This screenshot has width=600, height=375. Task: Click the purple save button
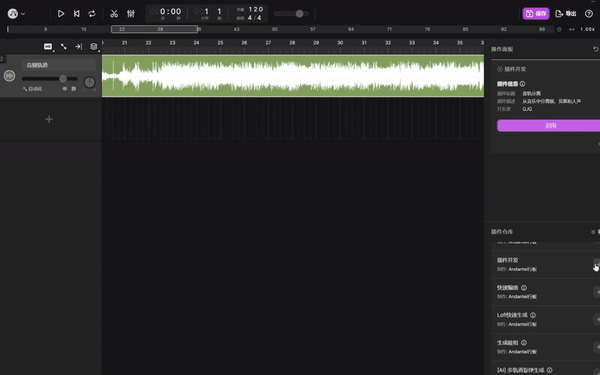pos(536,14)
